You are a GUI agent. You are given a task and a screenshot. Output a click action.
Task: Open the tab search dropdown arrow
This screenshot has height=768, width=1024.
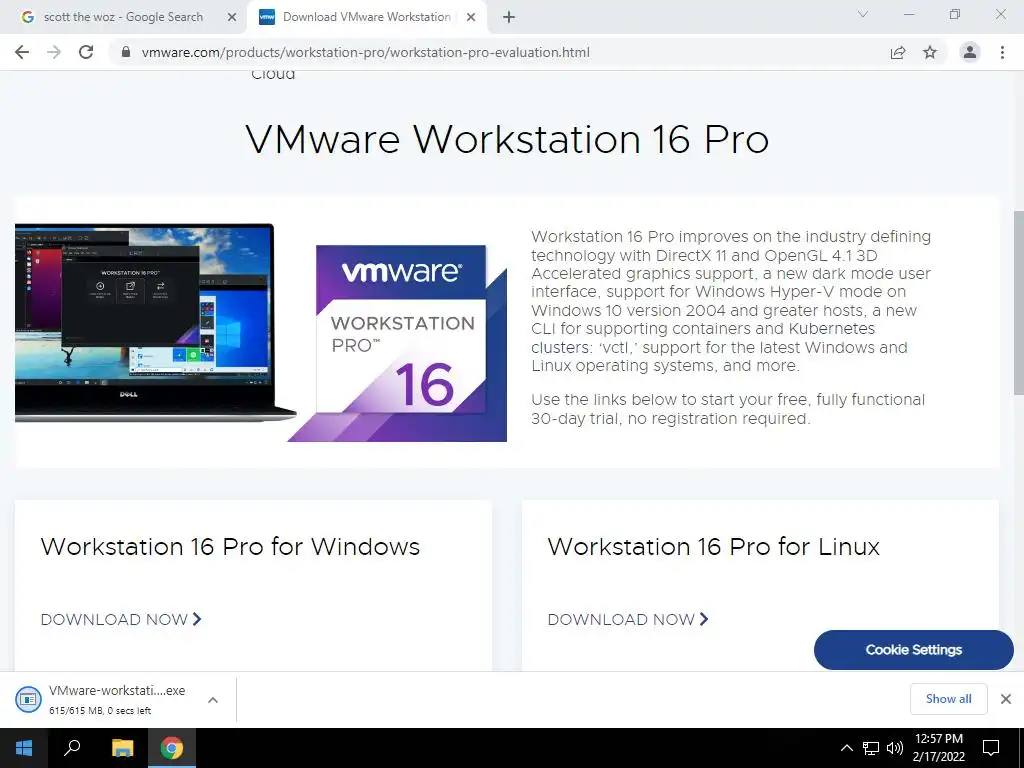(x=863, y=14)
